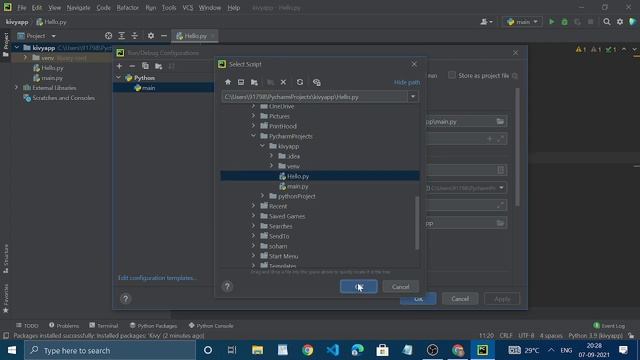
Task: Click the help question mark in Run/Debug Configurations
Action: pos(125,299)
